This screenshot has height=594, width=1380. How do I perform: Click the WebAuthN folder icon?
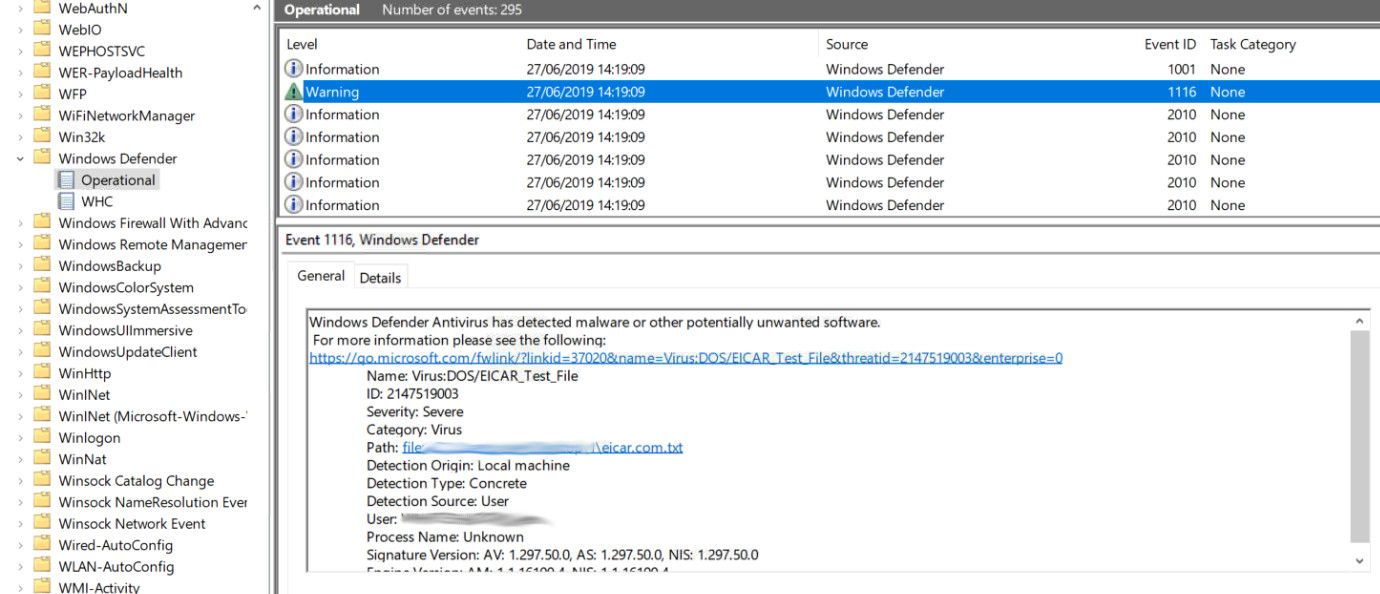coord(42,7)
